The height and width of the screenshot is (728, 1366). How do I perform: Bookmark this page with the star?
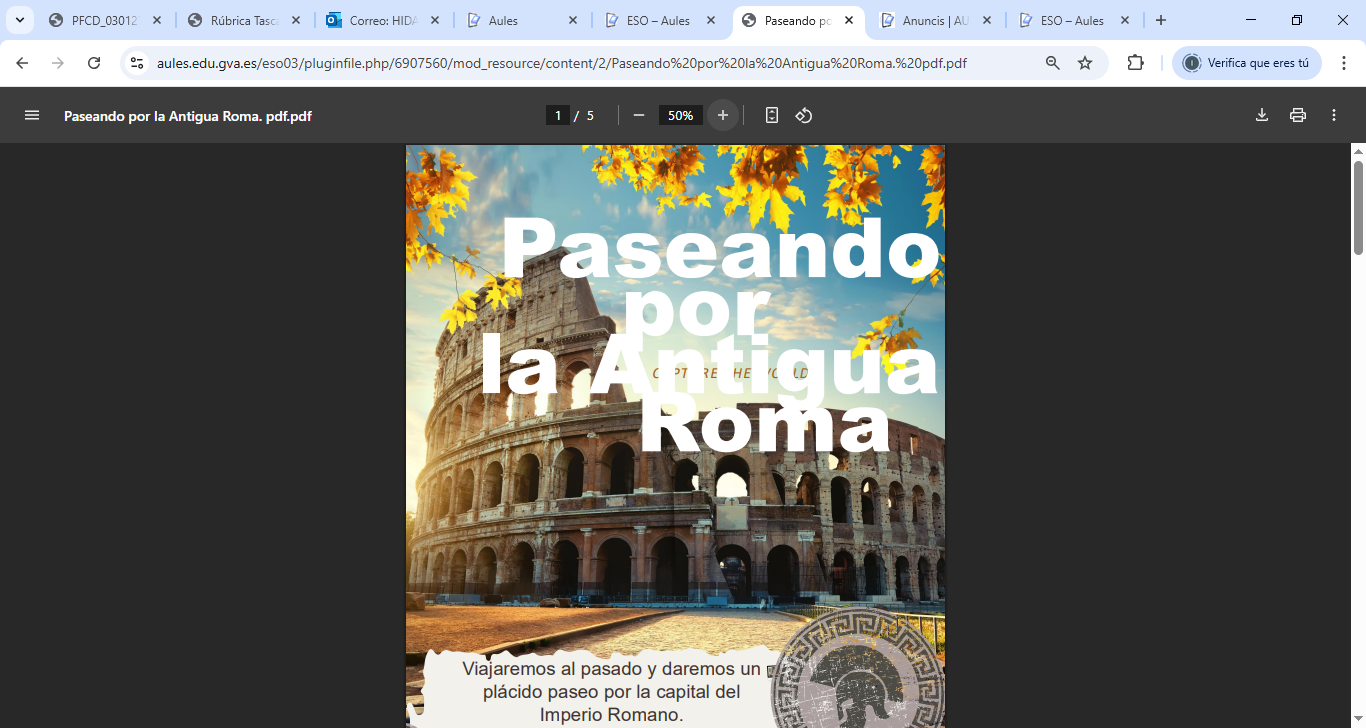point(1085,63)
